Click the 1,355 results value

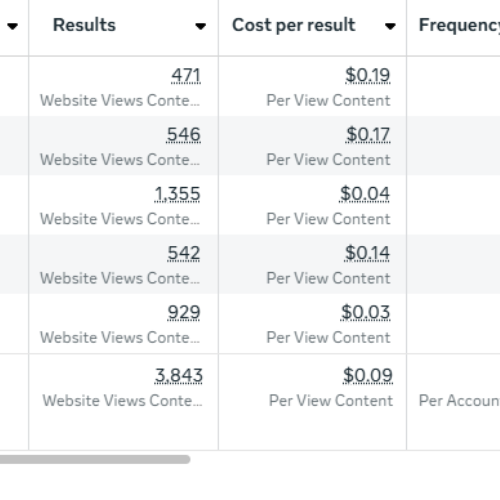[177, 194]
